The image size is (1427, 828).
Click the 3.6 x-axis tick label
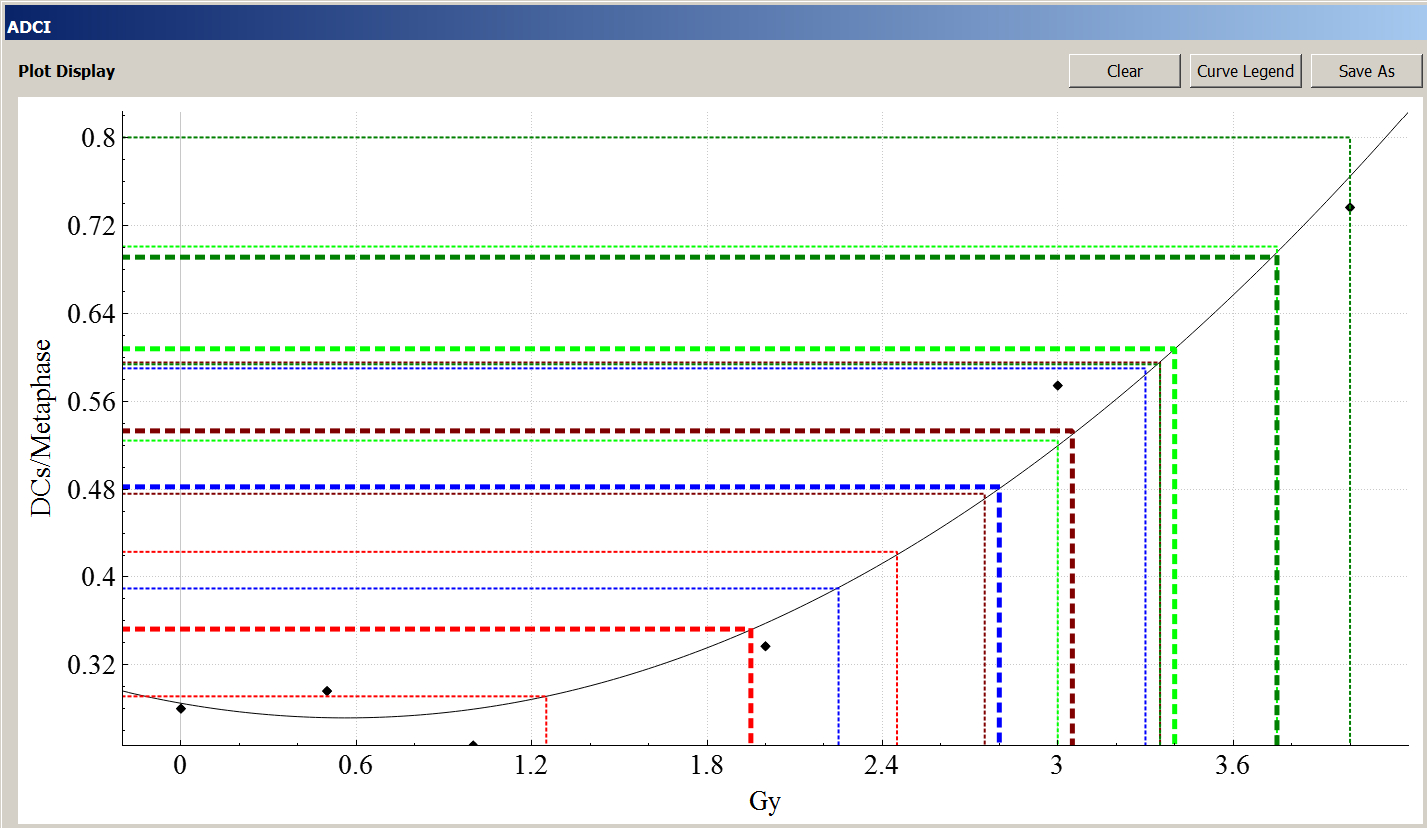click(1232, 766)
